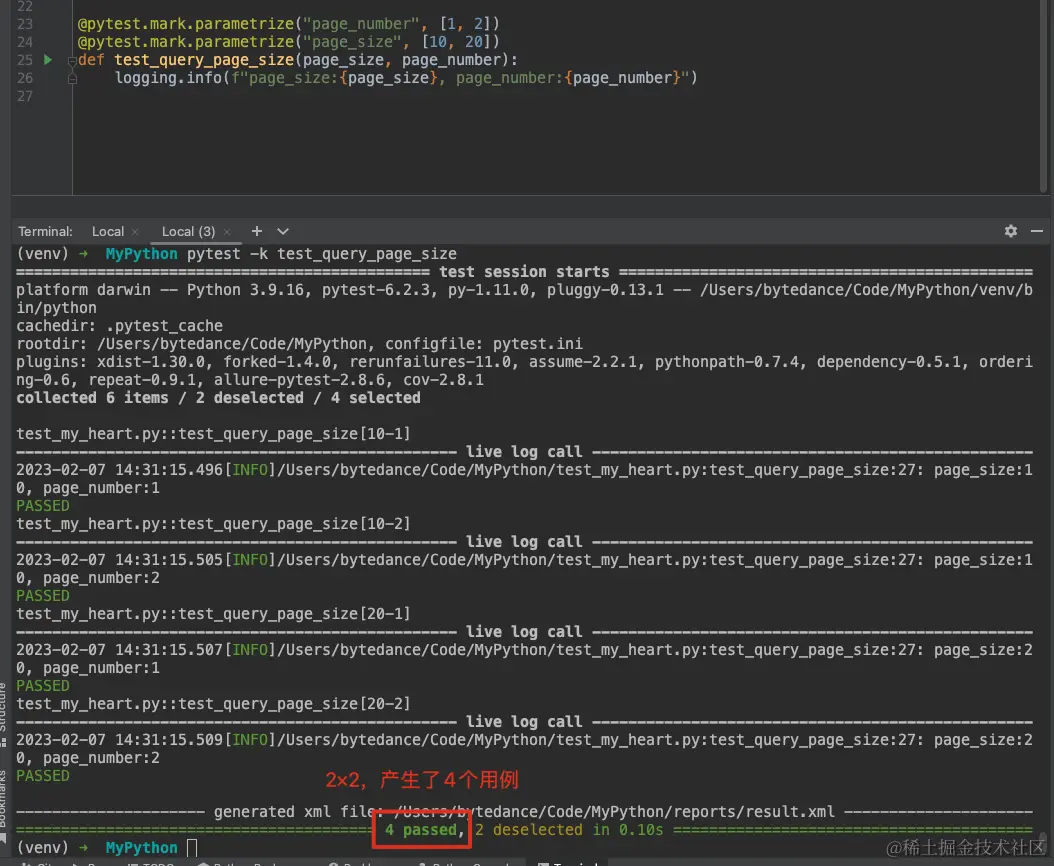The width and height of the screenshot is (1054, 866).
Task: Click the 'rootdir:' line with pytest.ini
Action: [x=299, y=344]
